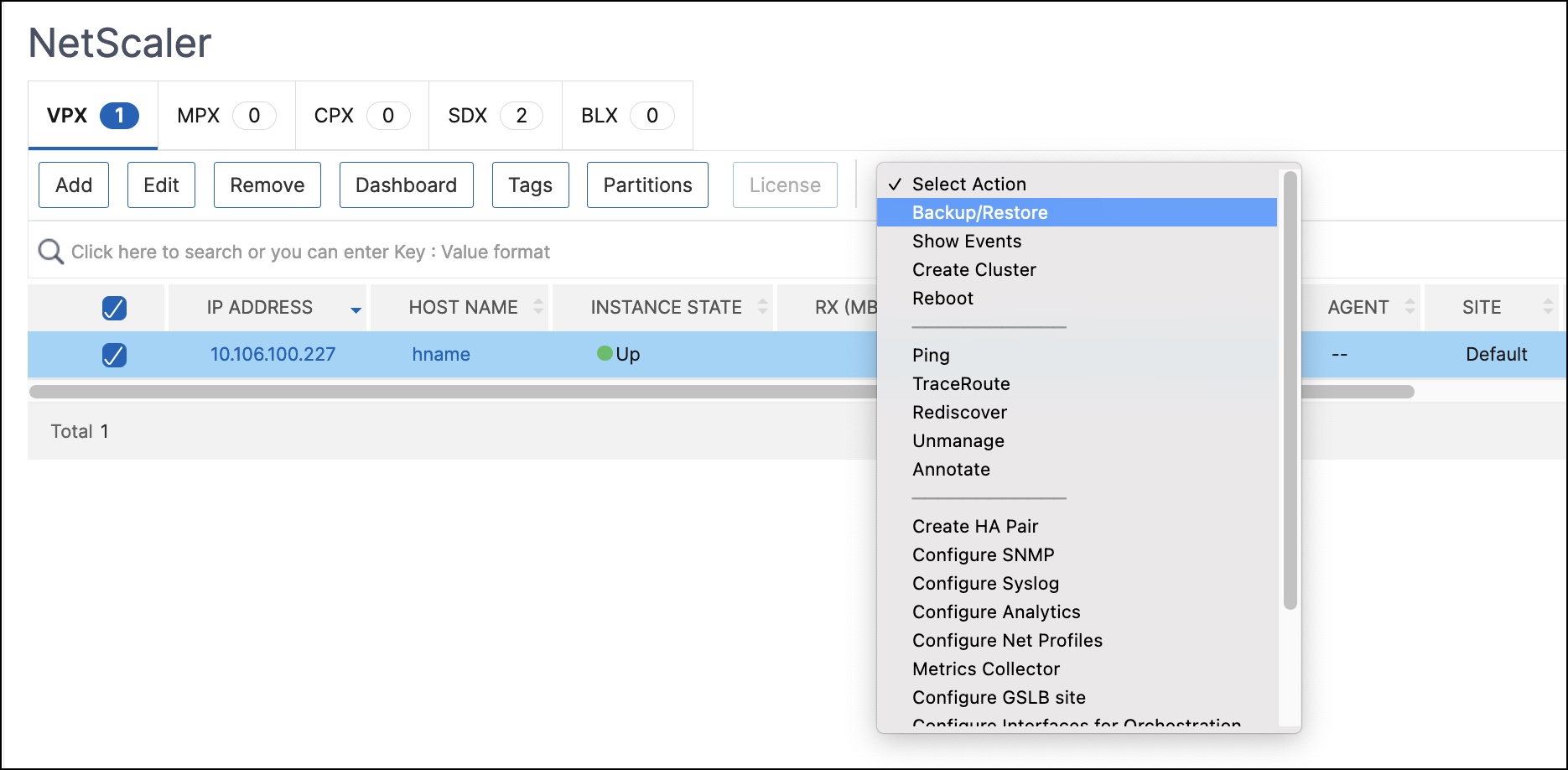Select Unmanage action
The height and width of the screenshot is (770, 1568).
click(1077, 440)
